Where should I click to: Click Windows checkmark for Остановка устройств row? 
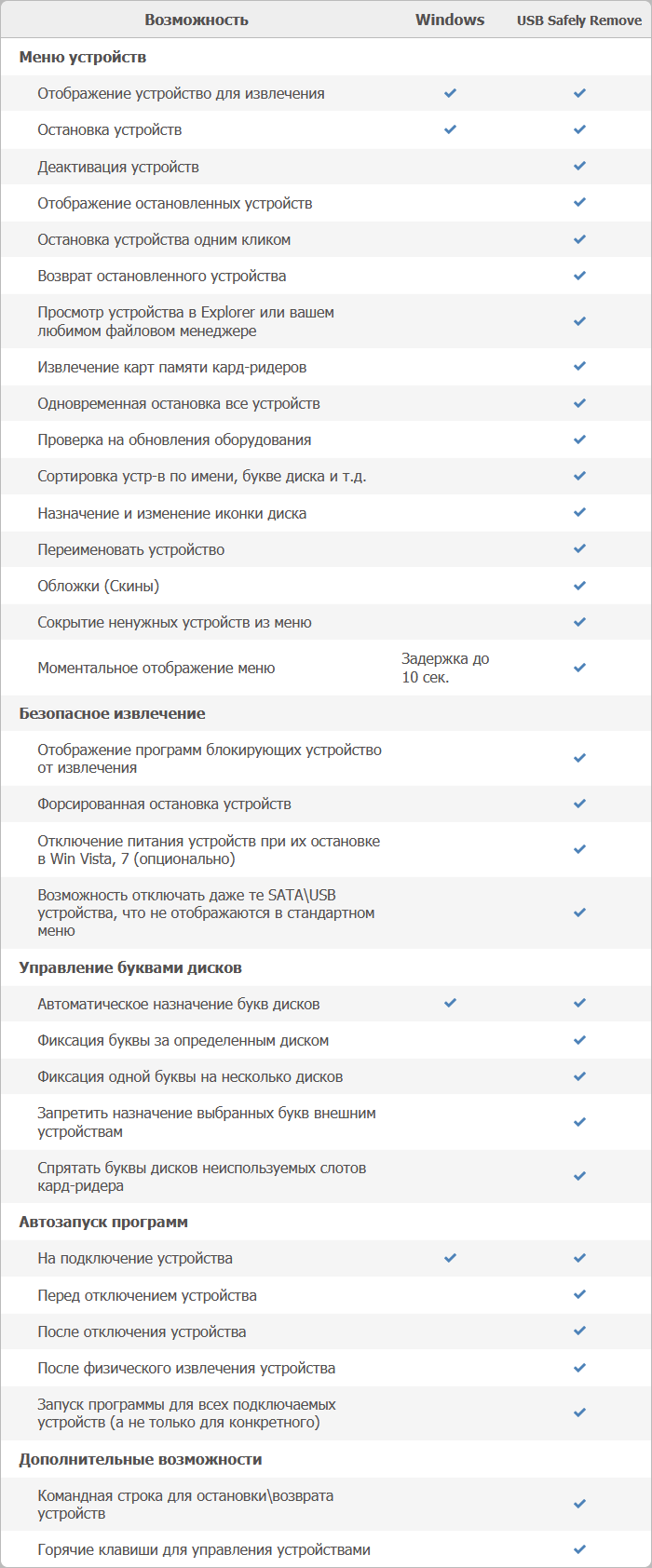pos(450,129)
